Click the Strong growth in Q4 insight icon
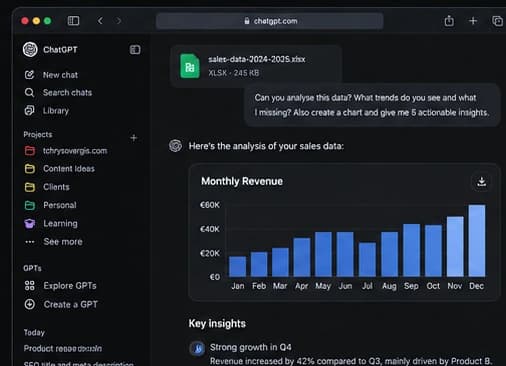This screenshot has width=506, height=366. 197,349
